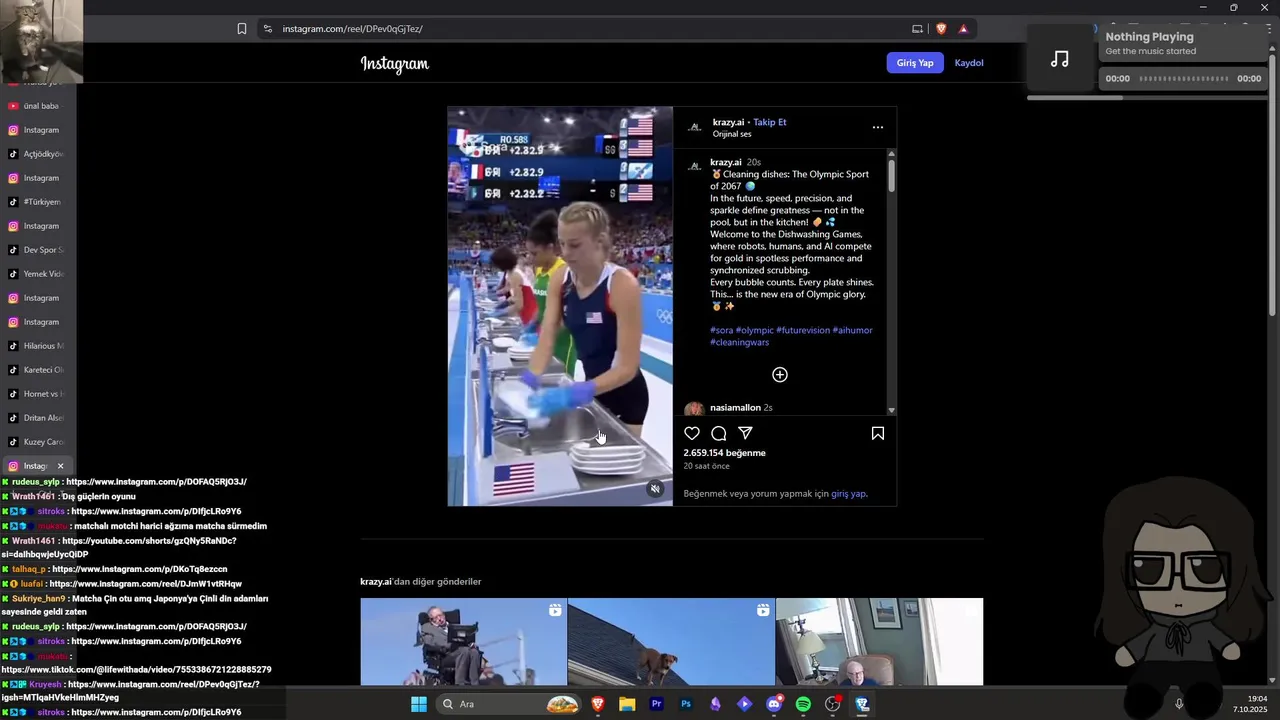
Task: View site information icon beside the URL
Action: [267, 29]
